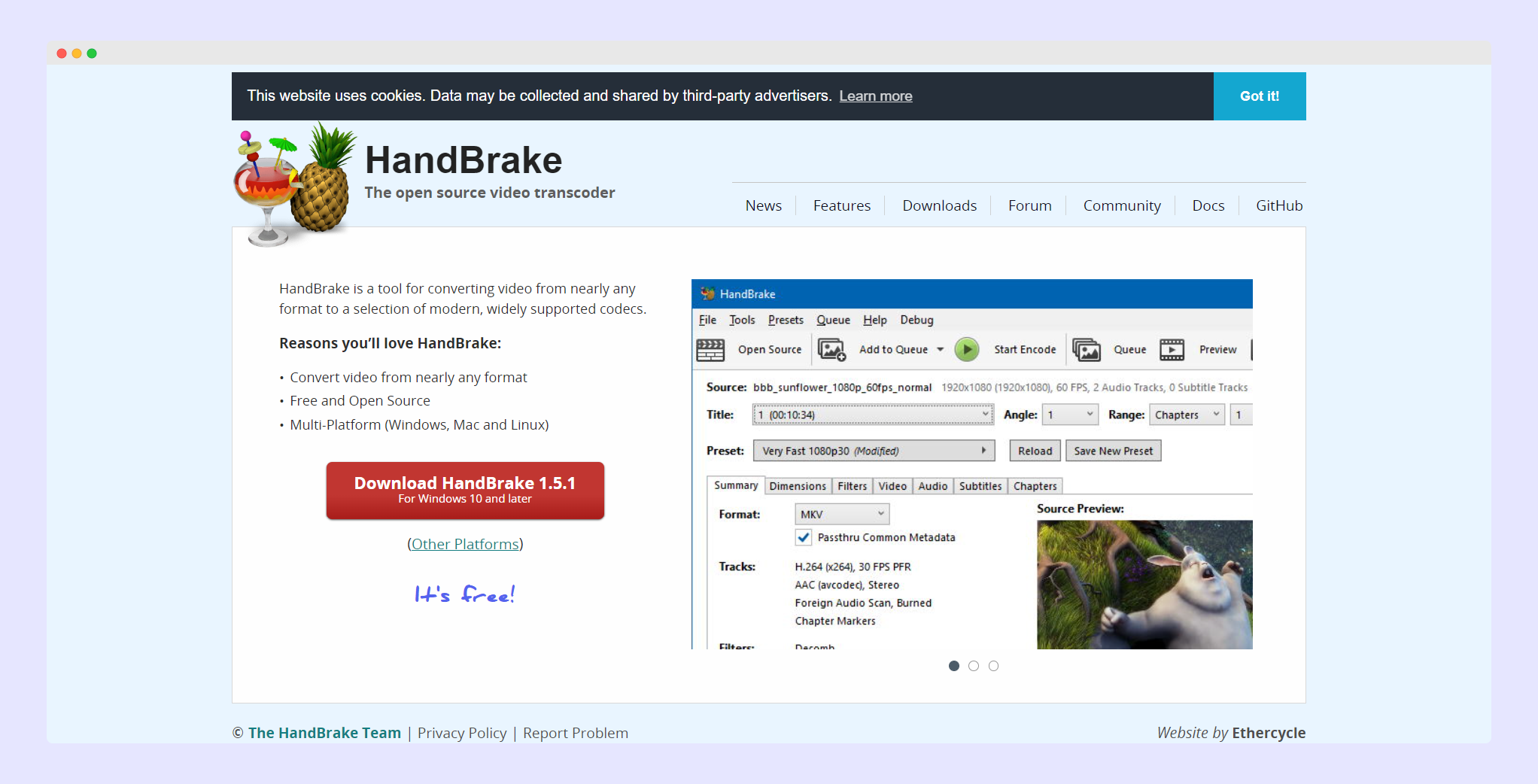Image resolution: width=1538 pixels, height=784 pixels.
Task: Open the Range Chapters dropdown
Action: click(1216, 414)
